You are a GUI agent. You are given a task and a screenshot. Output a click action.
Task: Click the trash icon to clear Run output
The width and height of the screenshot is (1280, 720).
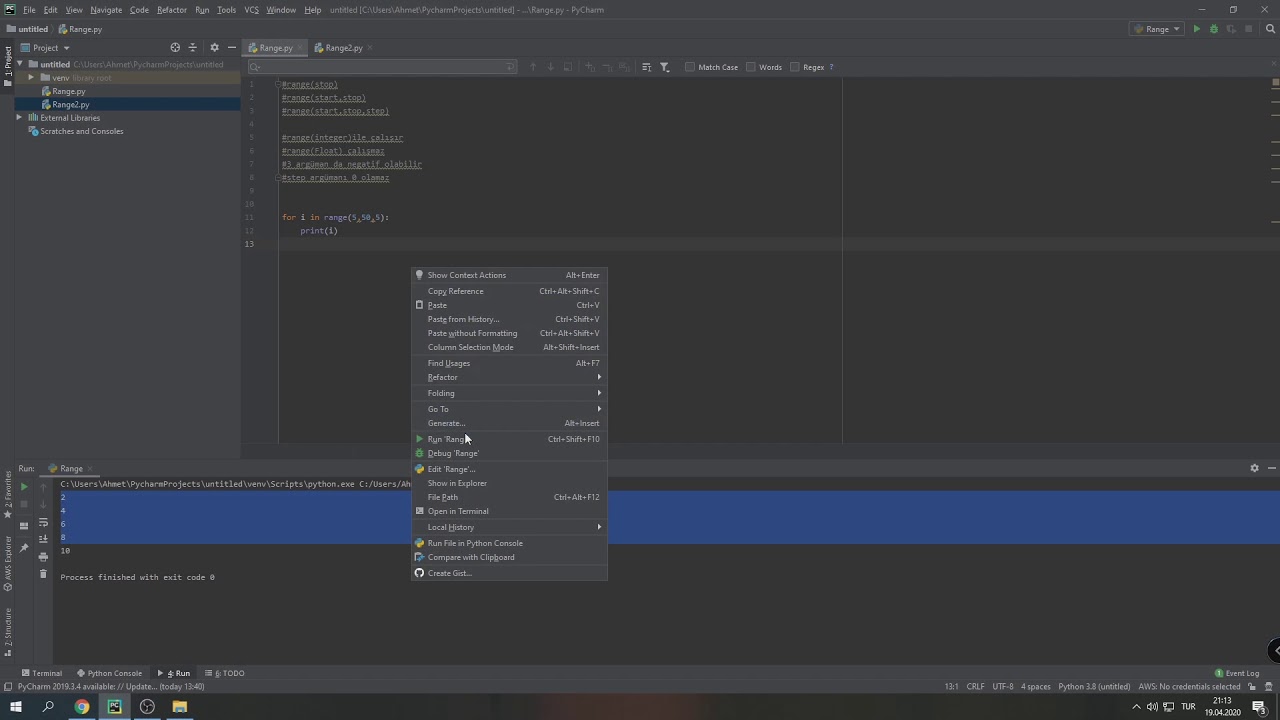coord(43,573)
